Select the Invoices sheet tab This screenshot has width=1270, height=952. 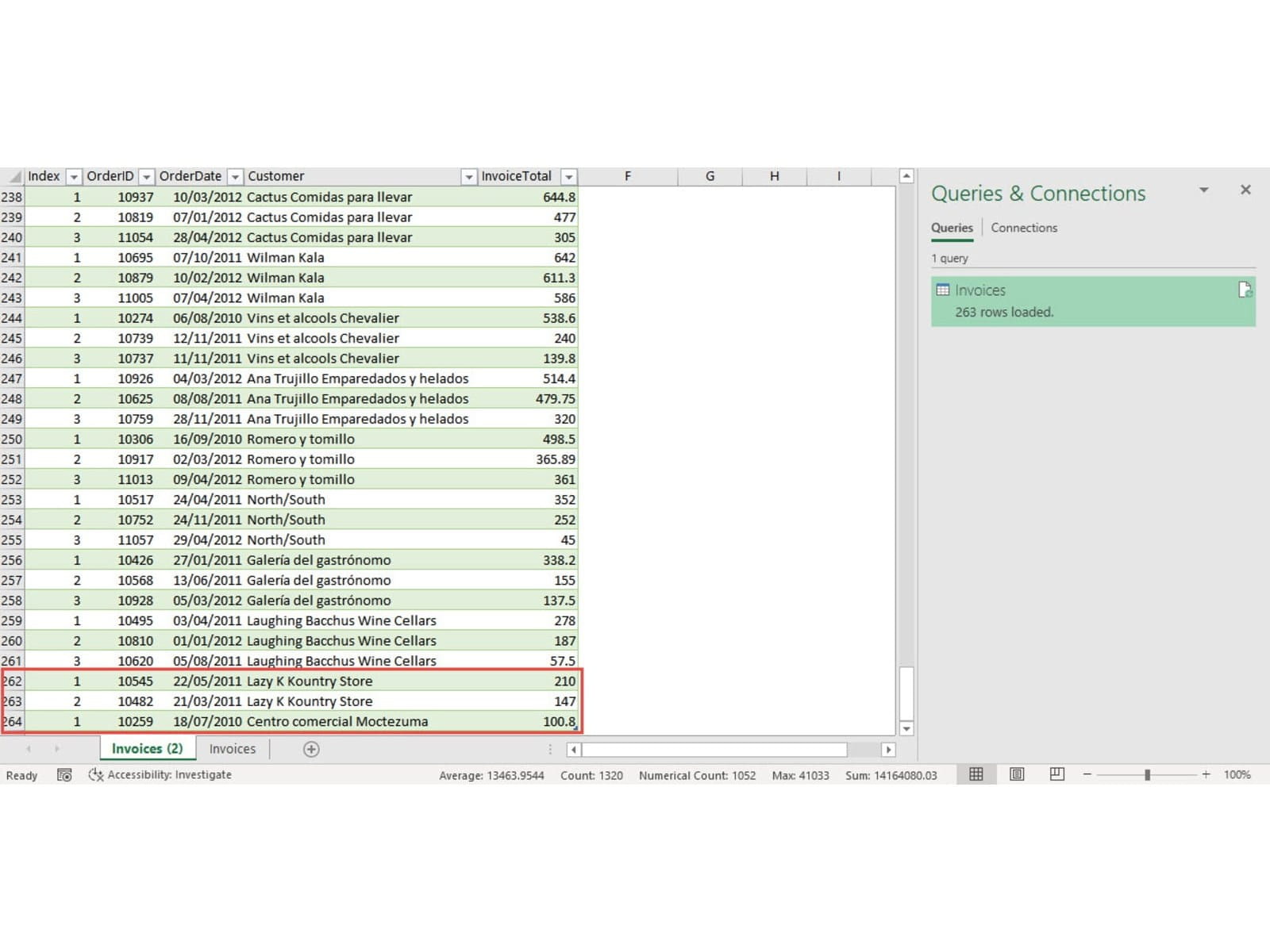232,749
